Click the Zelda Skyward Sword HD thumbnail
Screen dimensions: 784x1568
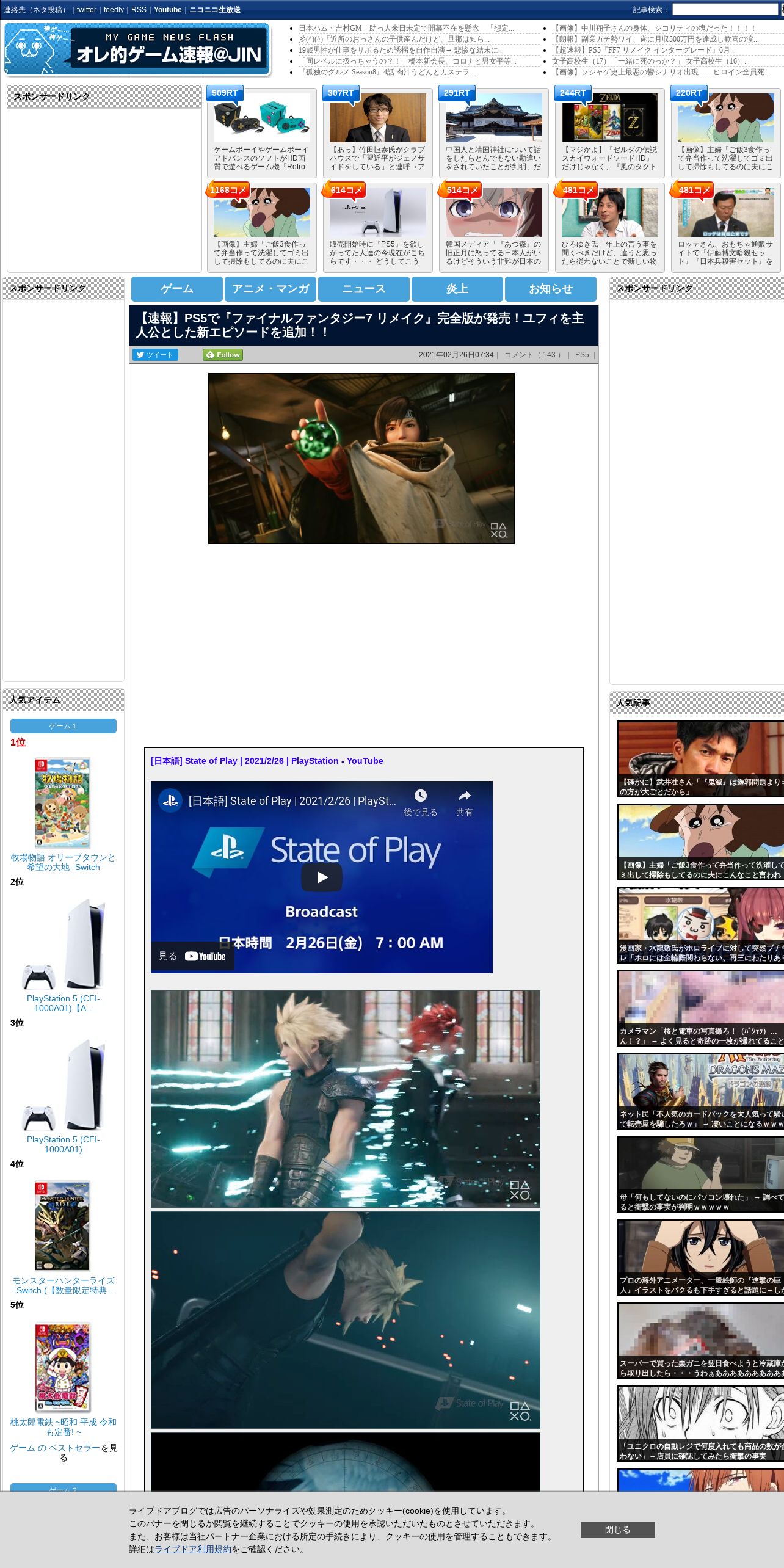pyautogui.click(x=610, y=118)
